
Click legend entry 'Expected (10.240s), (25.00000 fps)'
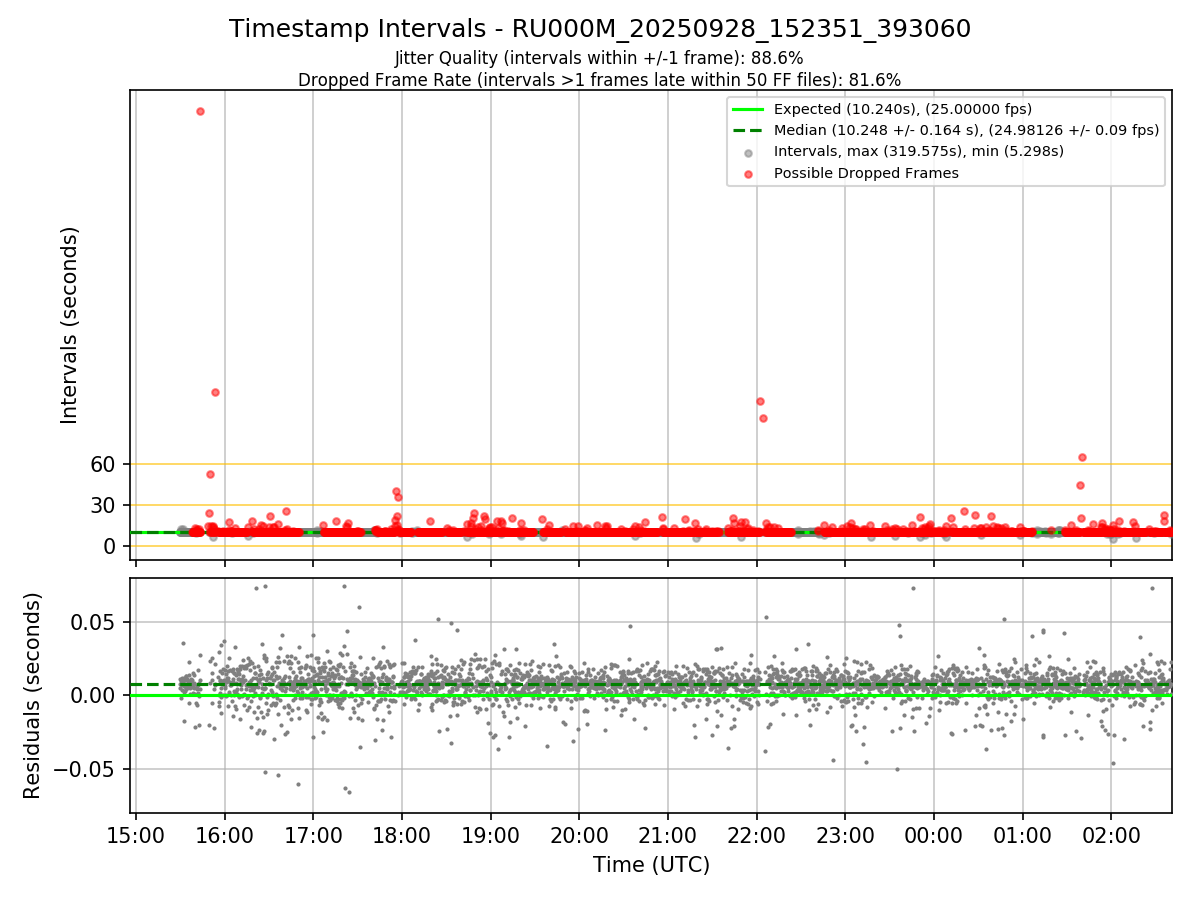903,109
